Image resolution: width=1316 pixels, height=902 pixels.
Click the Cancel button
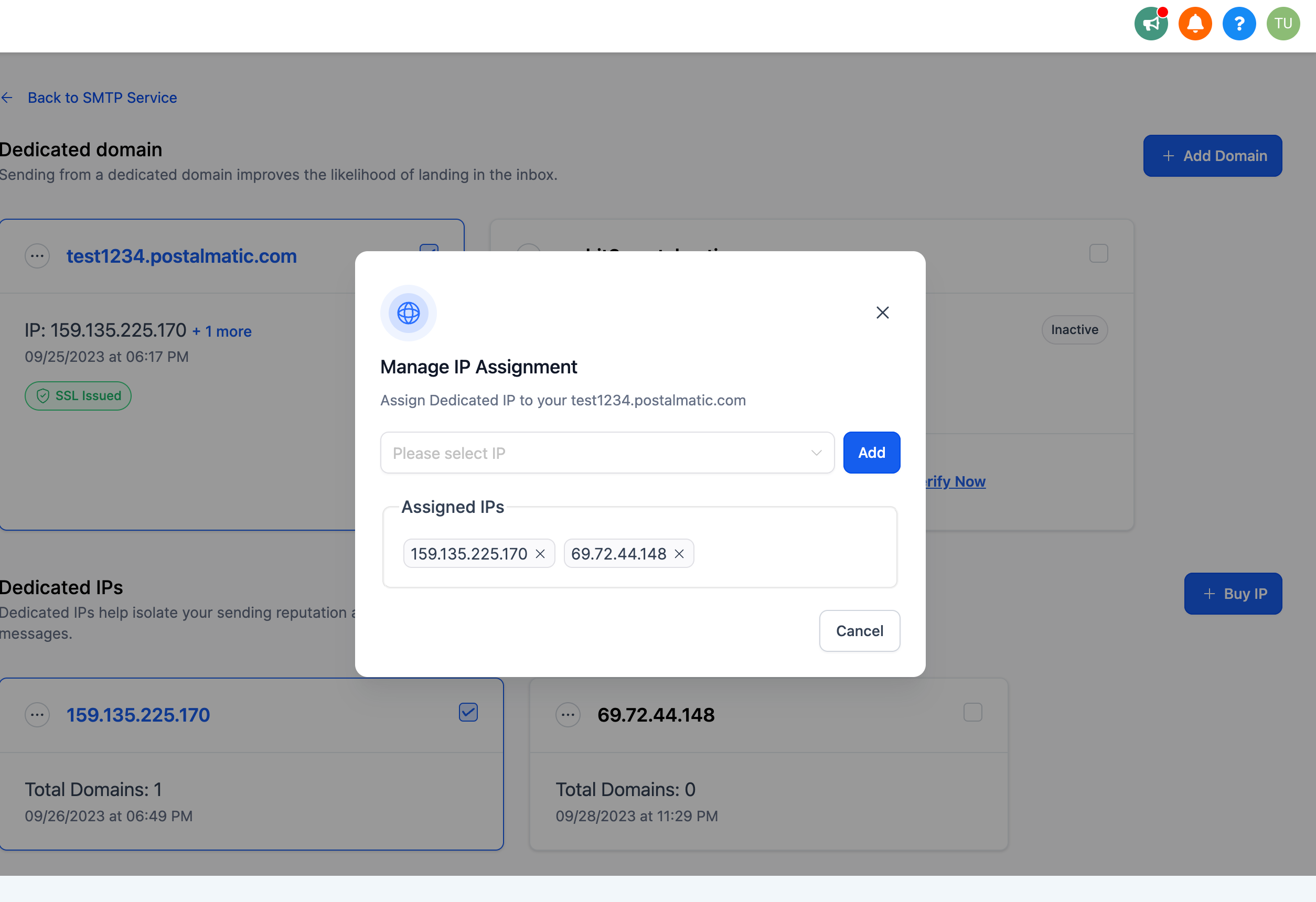pyautogui.click(x=860, y=631)
